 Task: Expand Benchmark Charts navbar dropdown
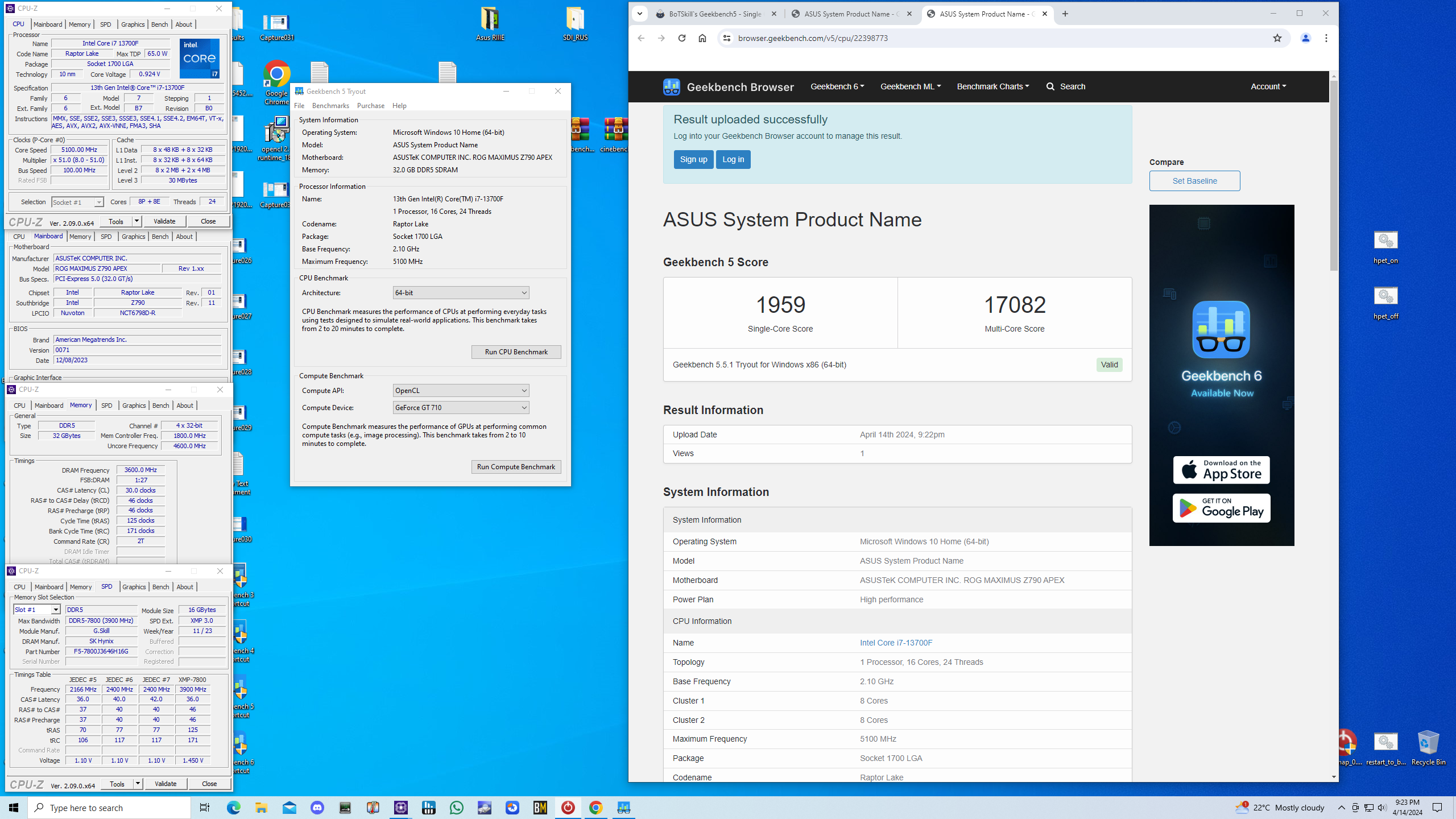(993, 86)
